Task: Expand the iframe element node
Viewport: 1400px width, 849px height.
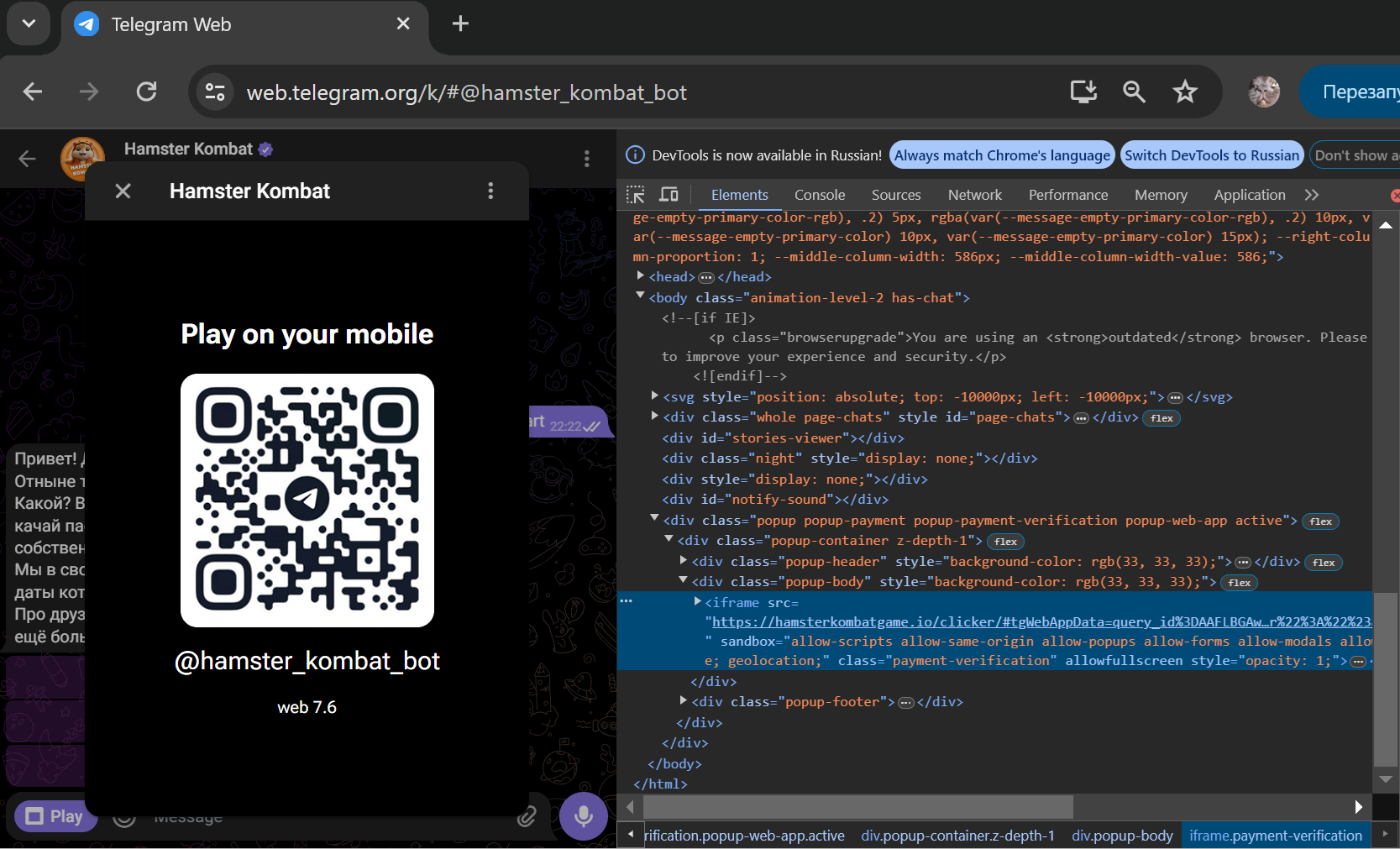Action: [x=698, y=601]
